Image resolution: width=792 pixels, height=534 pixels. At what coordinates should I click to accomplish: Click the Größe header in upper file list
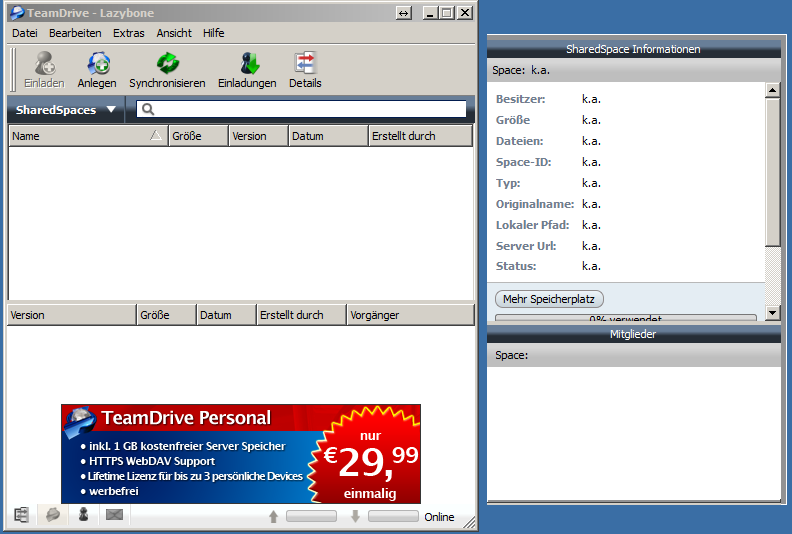(199, 136)
